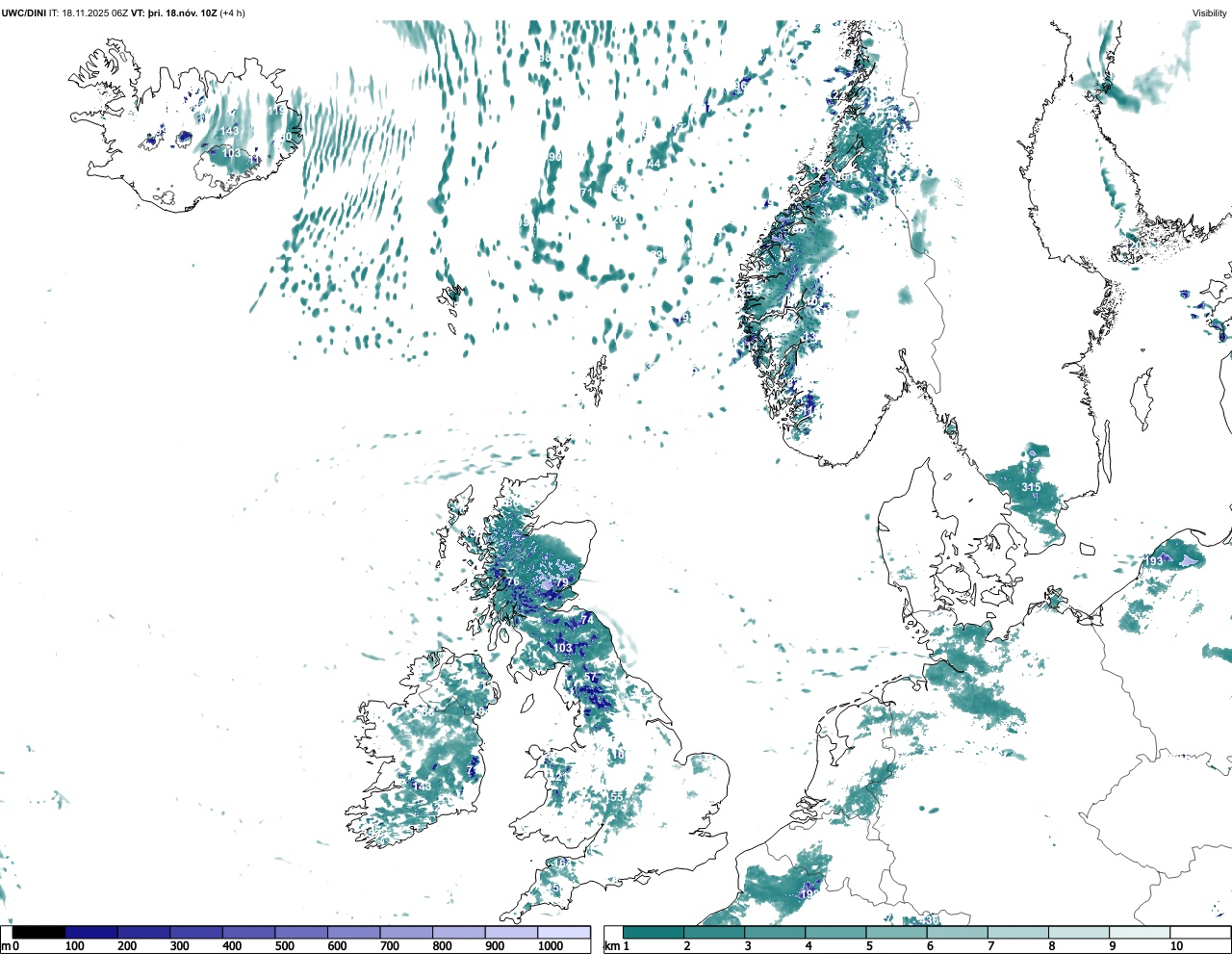Click the '193' visibility value near Baltic coast

pyautogui.click(x=1153, y=561)
